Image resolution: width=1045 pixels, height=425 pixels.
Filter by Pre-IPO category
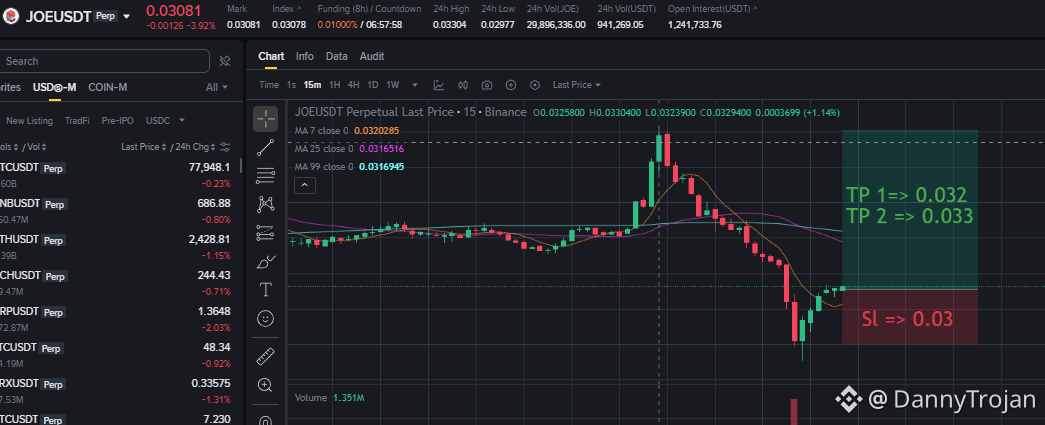(117, 121)
